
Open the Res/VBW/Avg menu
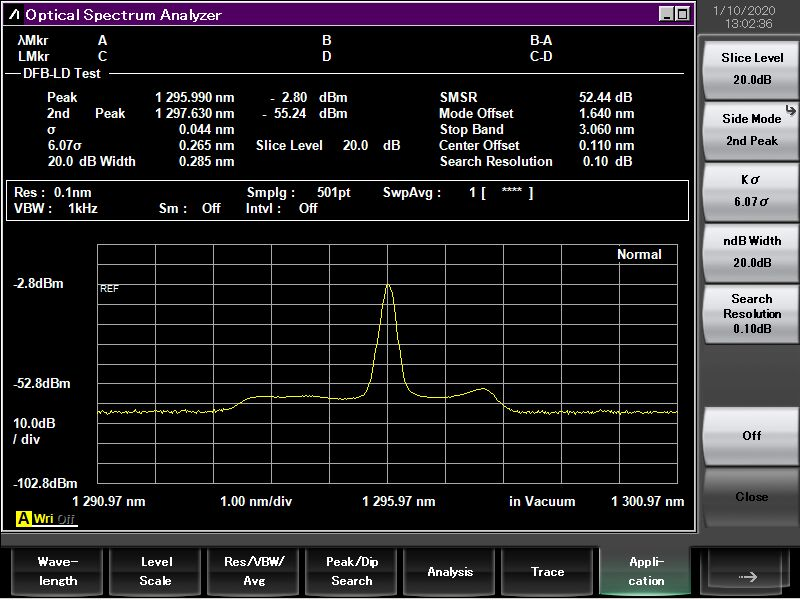(x=254, y=572)
